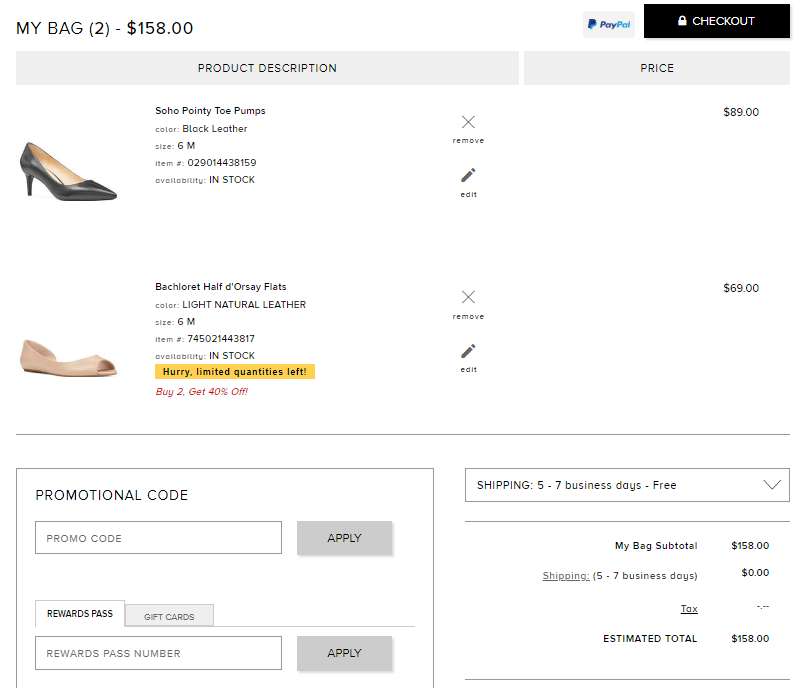Click the Rewards Pass Number field
The width and height of the screenshot is (802, 688).
click(158, 653)
